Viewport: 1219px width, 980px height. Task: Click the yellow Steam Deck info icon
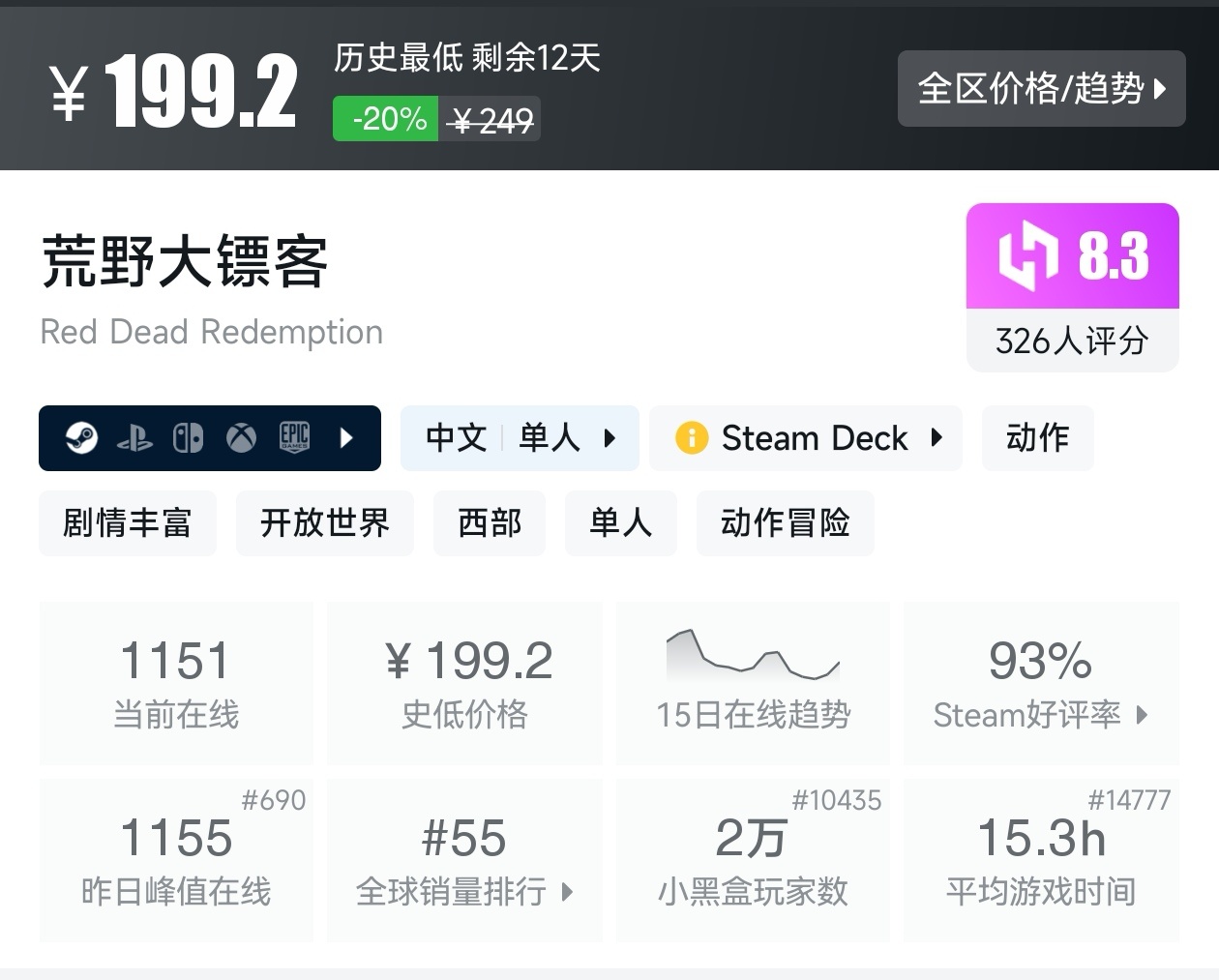pyautogui.click(x=692, y=438)
